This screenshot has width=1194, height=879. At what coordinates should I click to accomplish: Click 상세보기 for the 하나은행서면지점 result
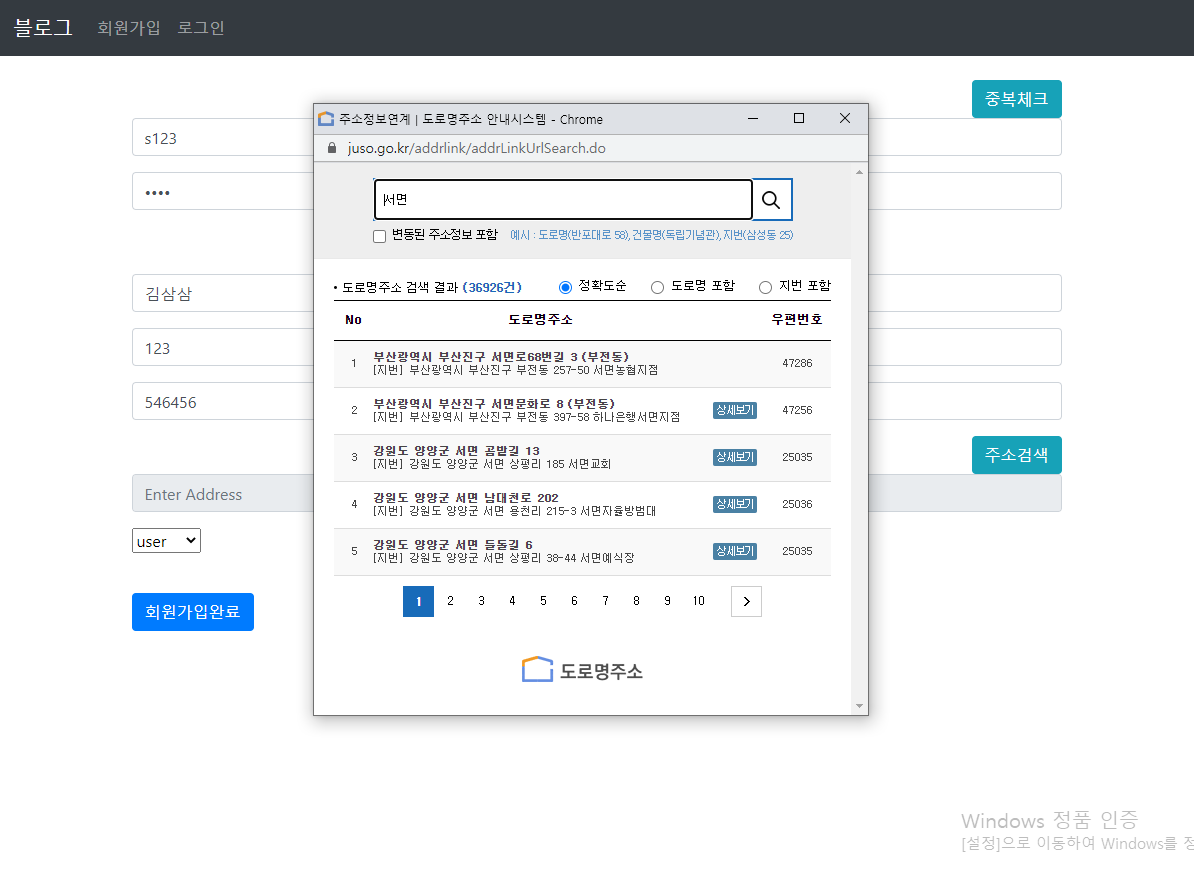click(734, 410)
